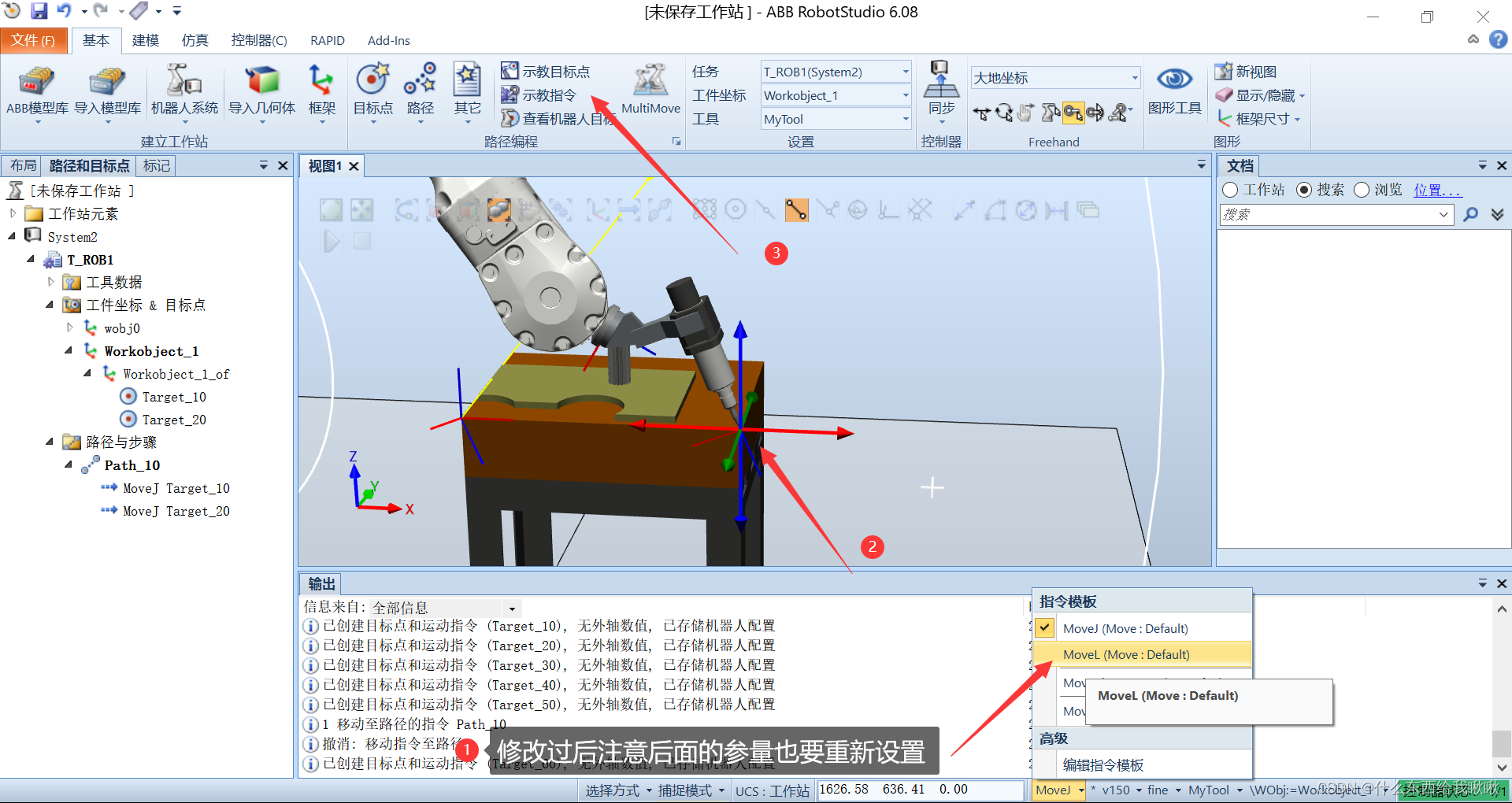Select Target_20 in the tree
This screenshot has width=1512, height=803.
click(173, 420)
